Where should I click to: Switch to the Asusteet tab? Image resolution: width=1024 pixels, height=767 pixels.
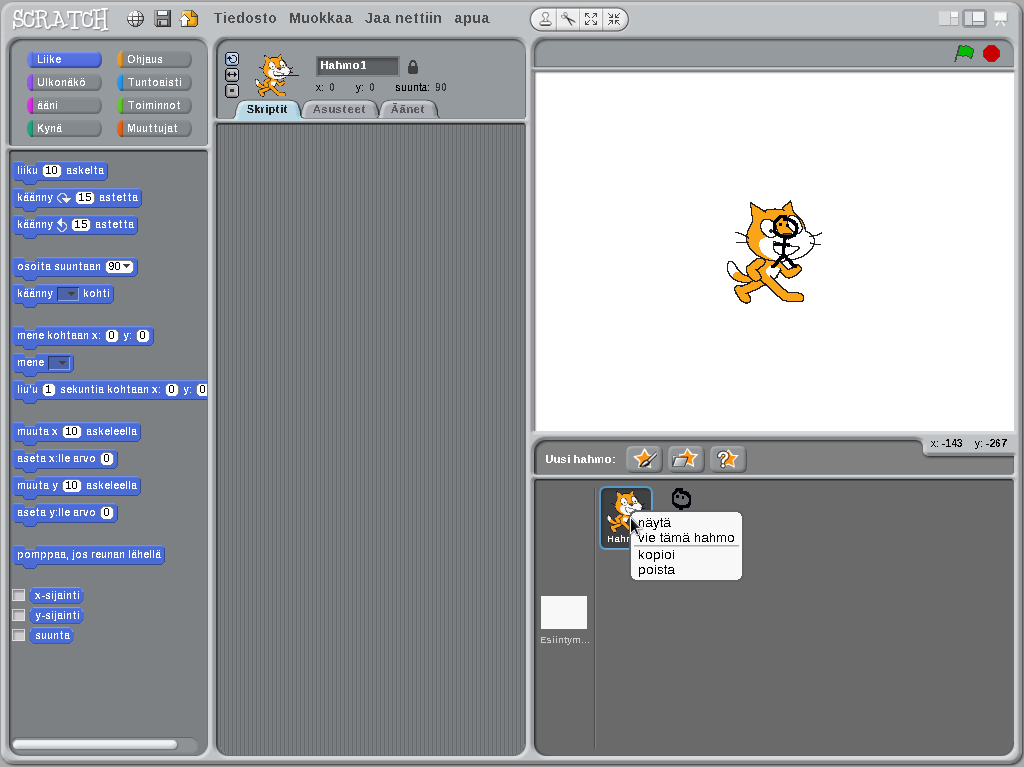click(339, 109)
